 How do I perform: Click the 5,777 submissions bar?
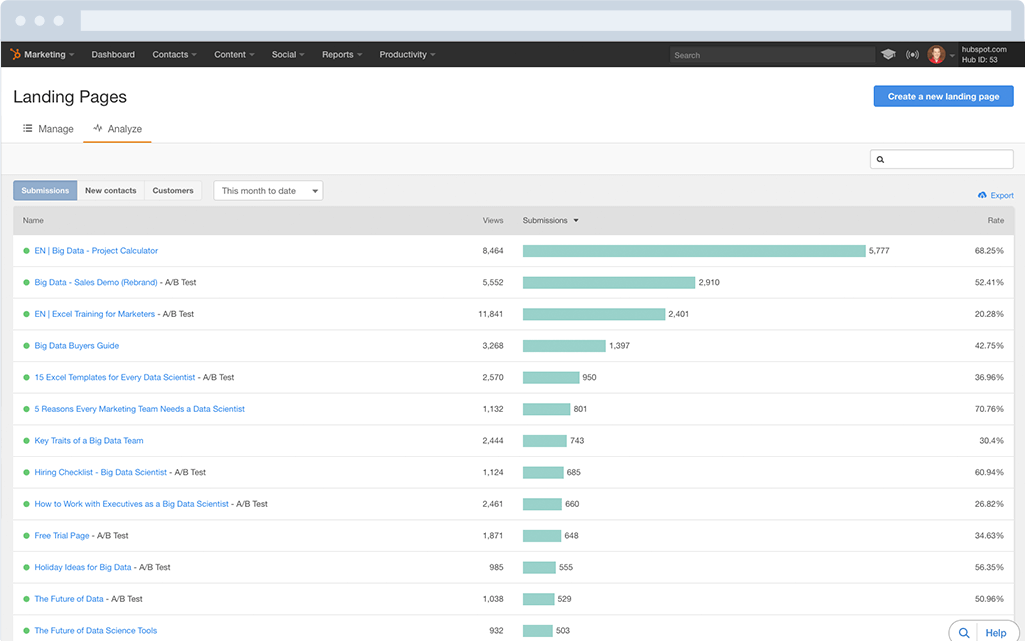[x=694, y=251]
